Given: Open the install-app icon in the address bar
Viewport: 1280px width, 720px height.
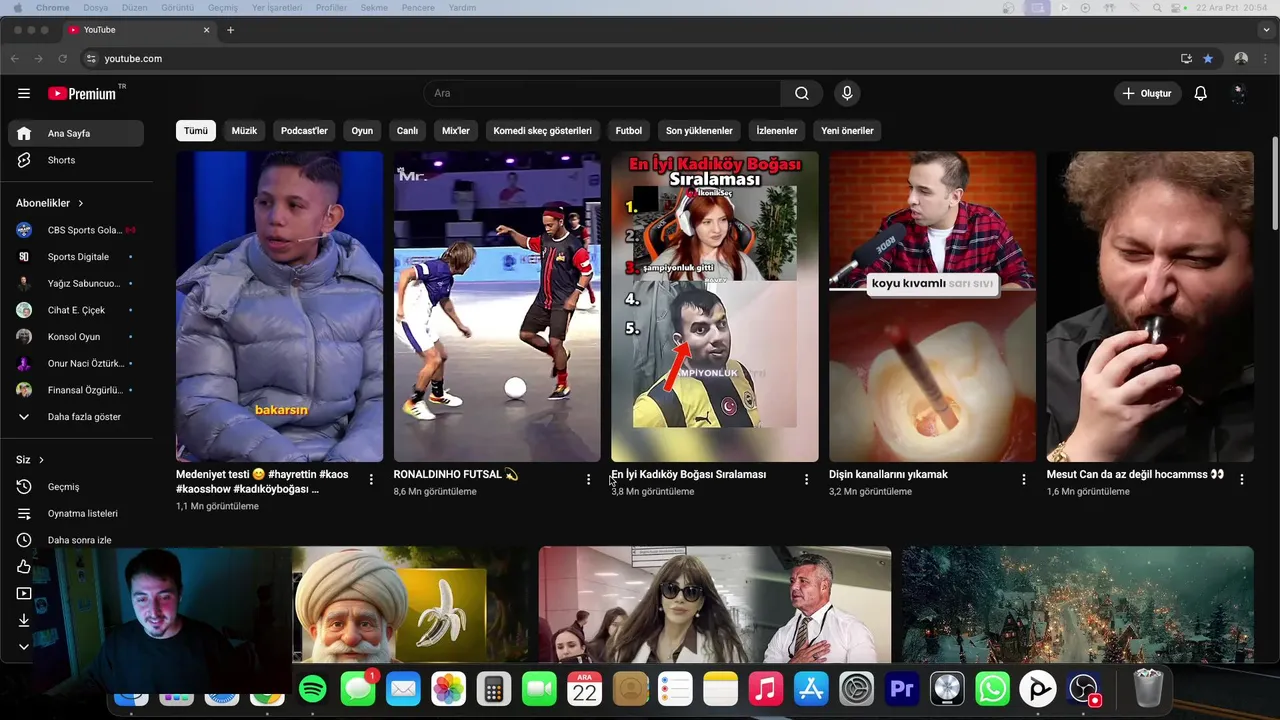Looking at the screenshot, I should [1186, 59].
